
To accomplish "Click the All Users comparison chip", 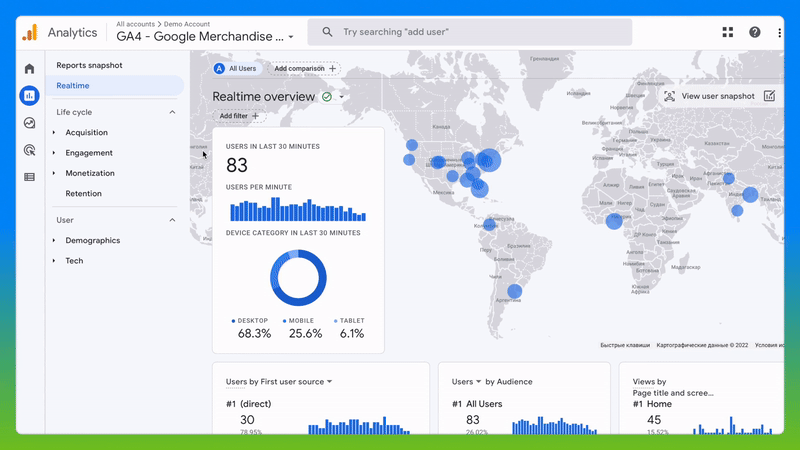I will pos(237,68).
